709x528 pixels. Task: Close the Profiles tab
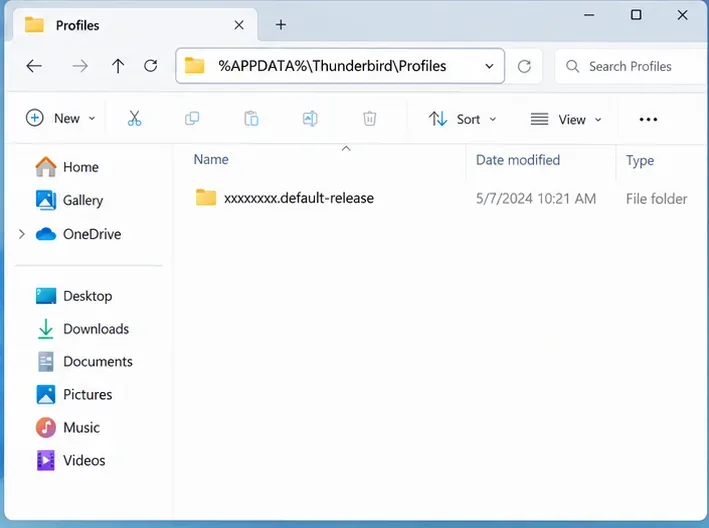tap(239, 25)
